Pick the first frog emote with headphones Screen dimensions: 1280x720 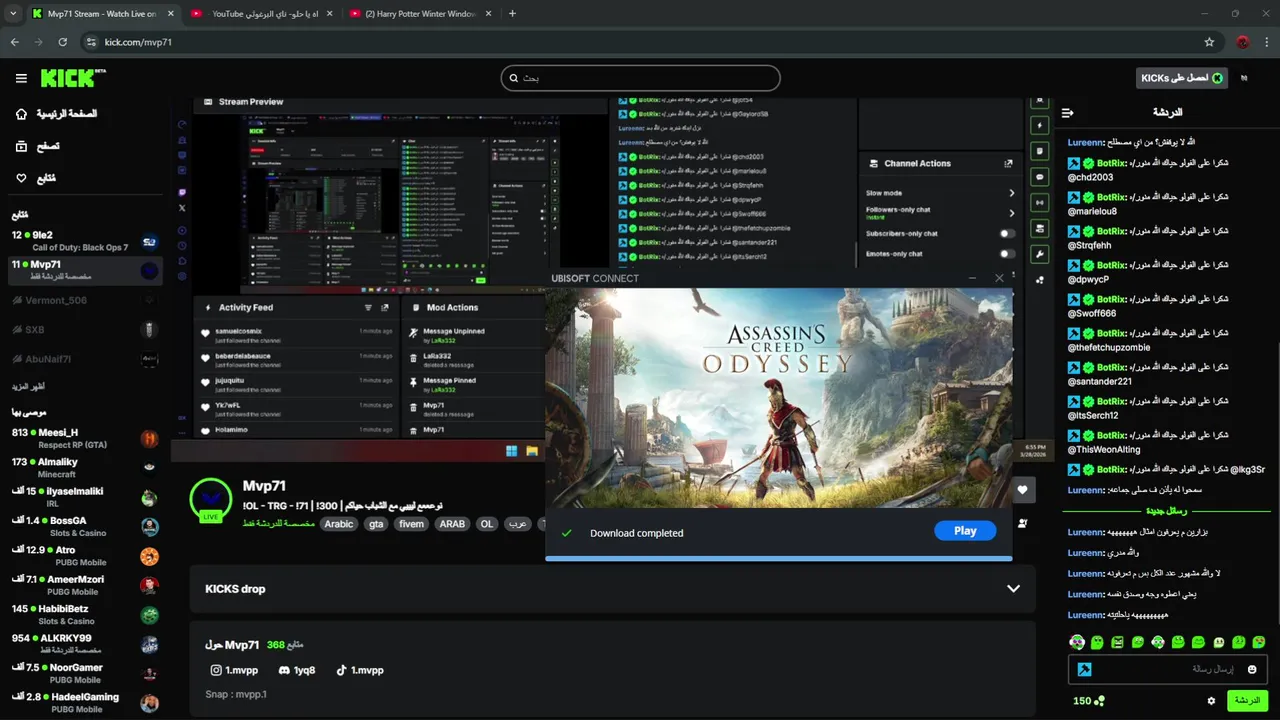coord(1077,642)
